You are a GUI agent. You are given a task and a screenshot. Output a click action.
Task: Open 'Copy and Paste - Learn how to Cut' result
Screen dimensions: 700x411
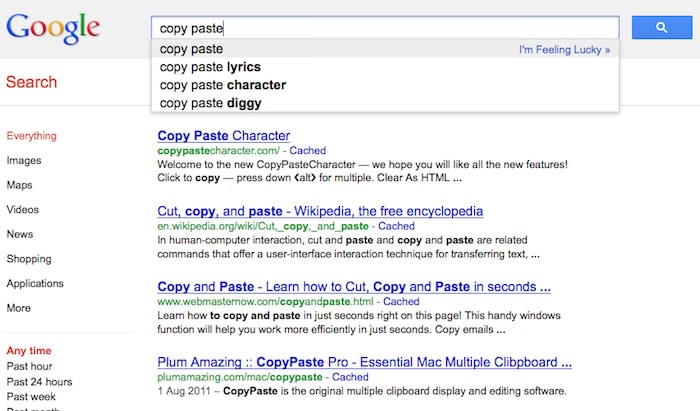pos(354,286)
